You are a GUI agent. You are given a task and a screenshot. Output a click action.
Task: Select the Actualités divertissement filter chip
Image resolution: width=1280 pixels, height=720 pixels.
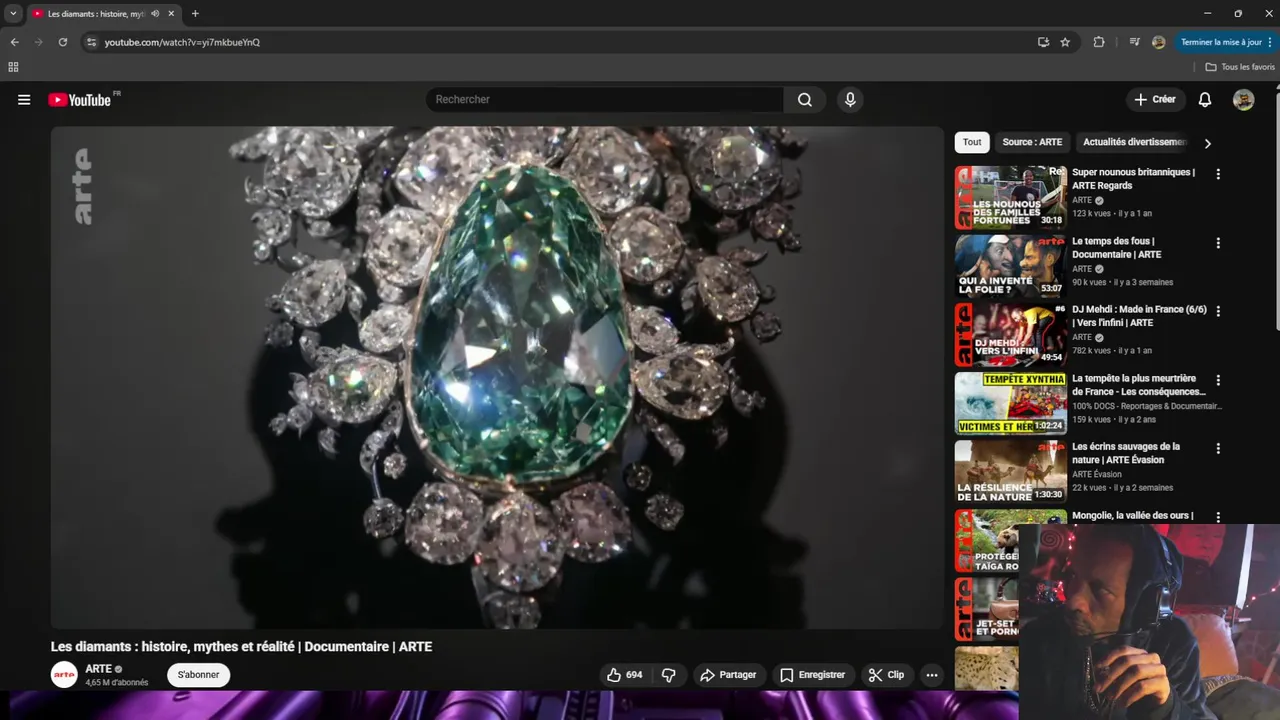(1134, 142)
